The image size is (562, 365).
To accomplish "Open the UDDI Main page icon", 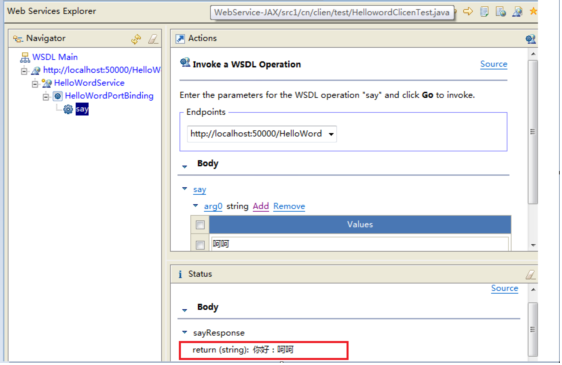I will pos(484,11).
